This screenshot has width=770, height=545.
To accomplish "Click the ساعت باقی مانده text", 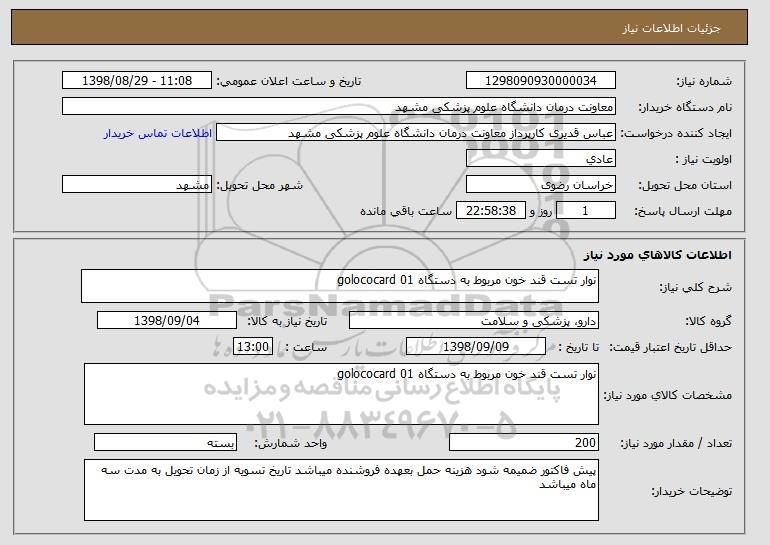I will [406, 211].
